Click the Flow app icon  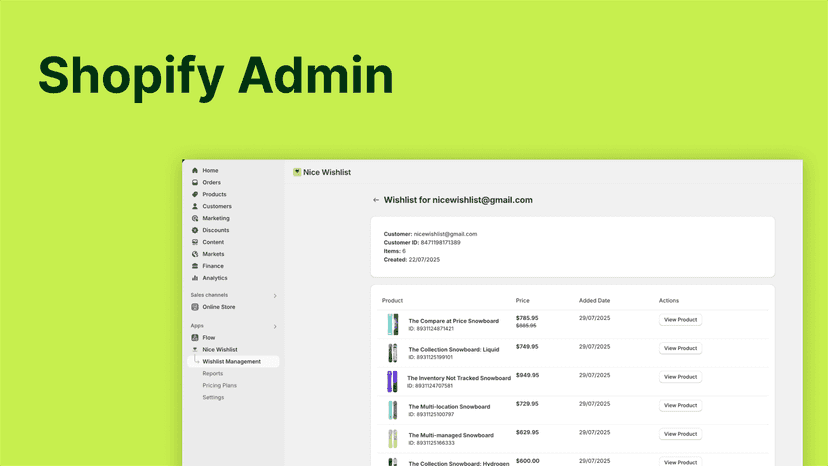[195, 338]
